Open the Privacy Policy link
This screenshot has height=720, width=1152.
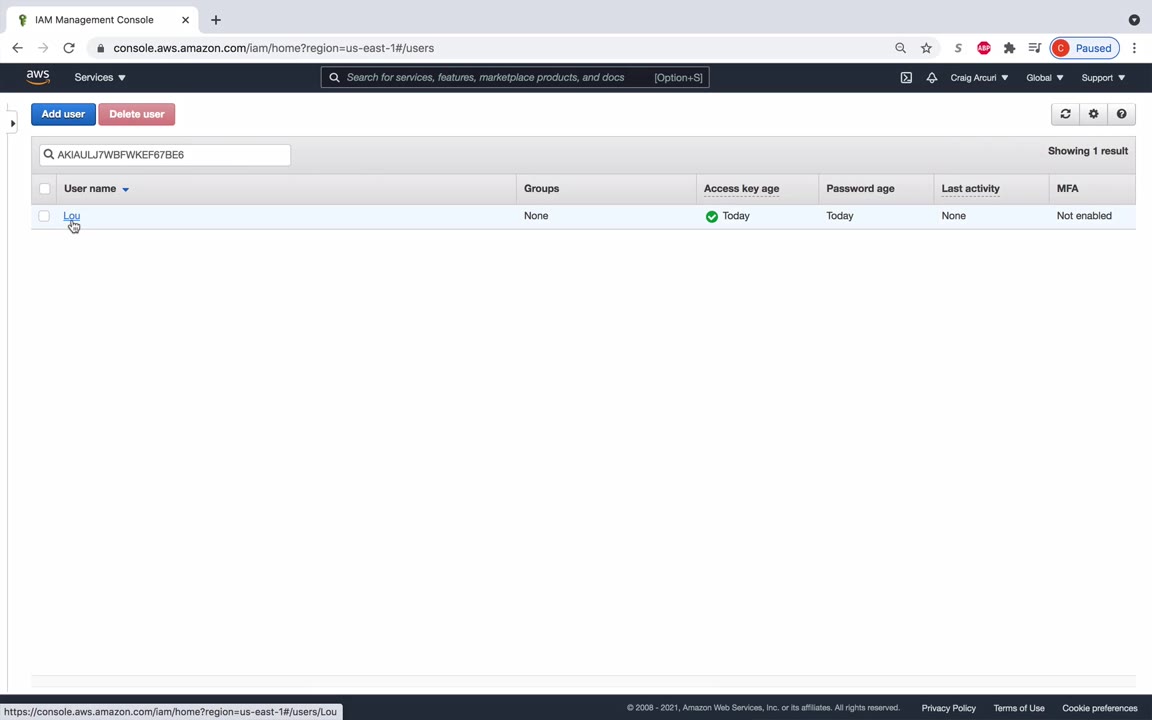point(948,708)
